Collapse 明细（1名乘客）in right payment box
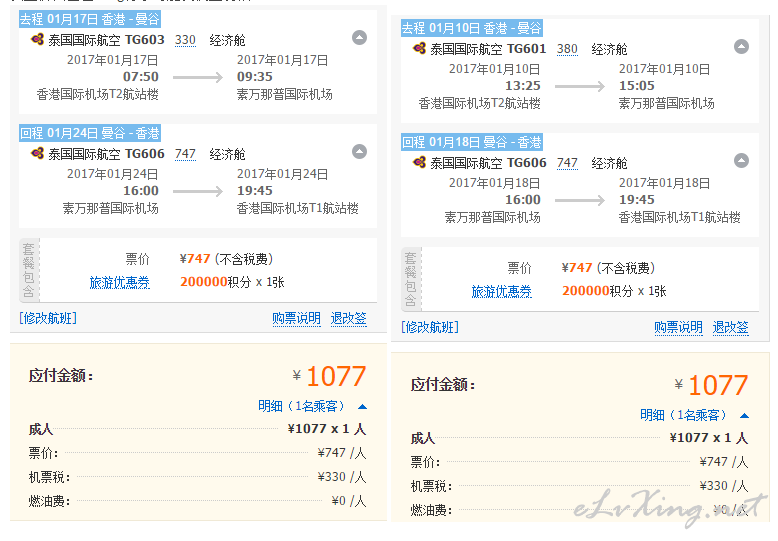778x541 pixels. 695,415
